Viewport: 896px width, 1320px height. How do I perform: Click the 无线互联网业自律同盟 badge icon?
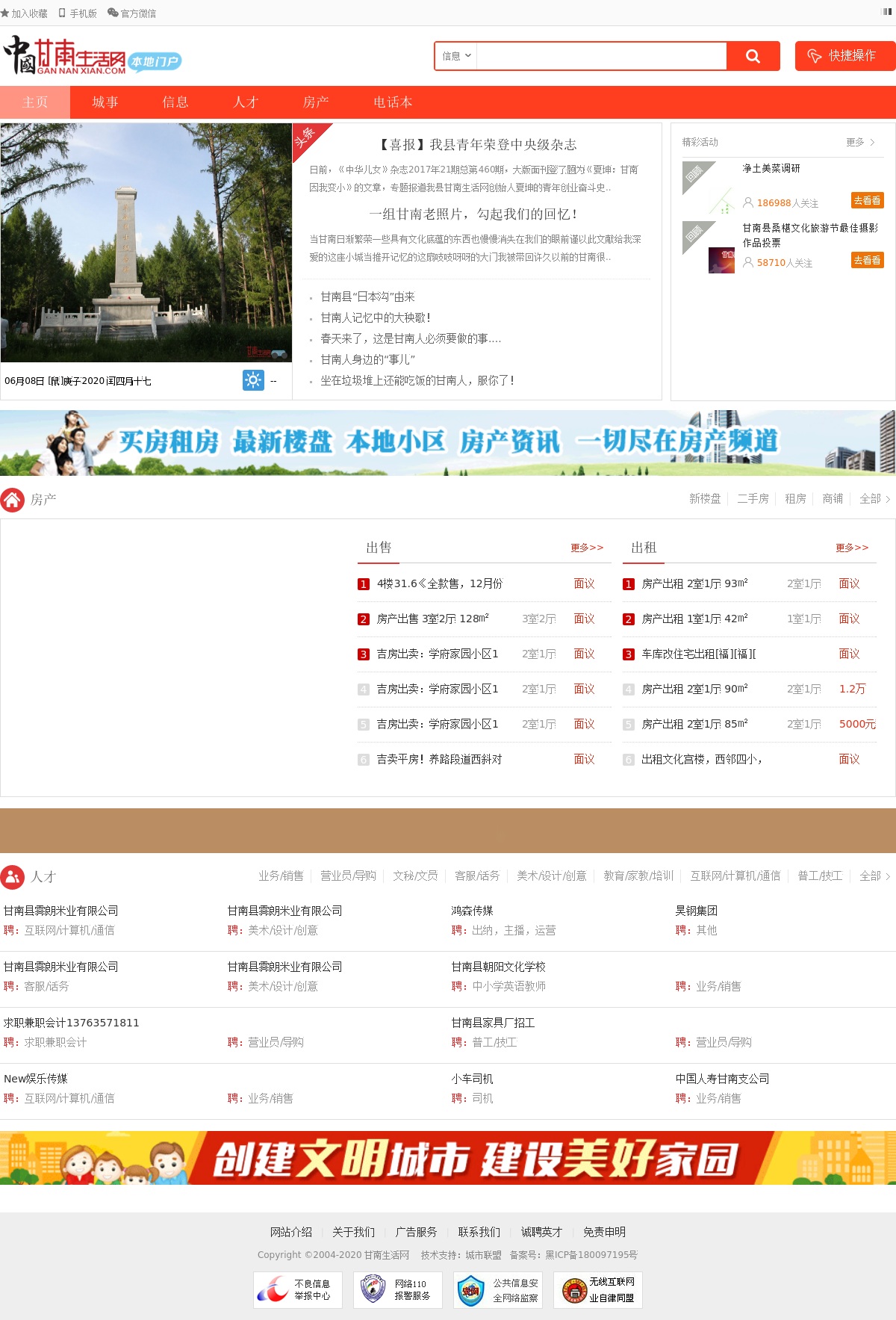click(x=598, y=1290)
